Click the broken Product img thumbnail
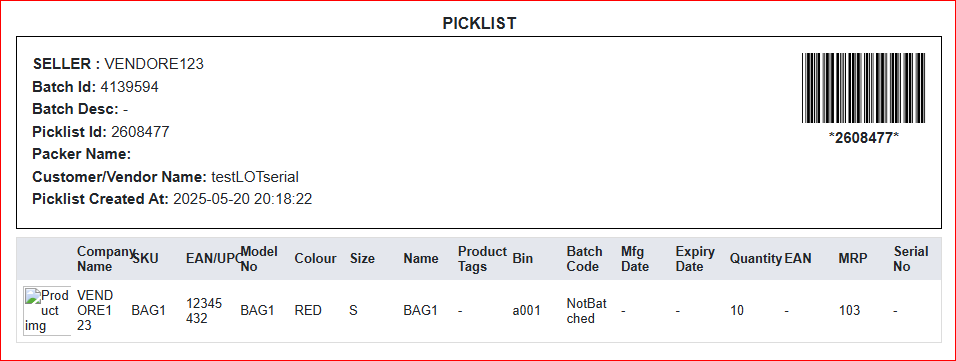This screenshot has width=956, height=361. pyautogui.click(x=48, y=310)
